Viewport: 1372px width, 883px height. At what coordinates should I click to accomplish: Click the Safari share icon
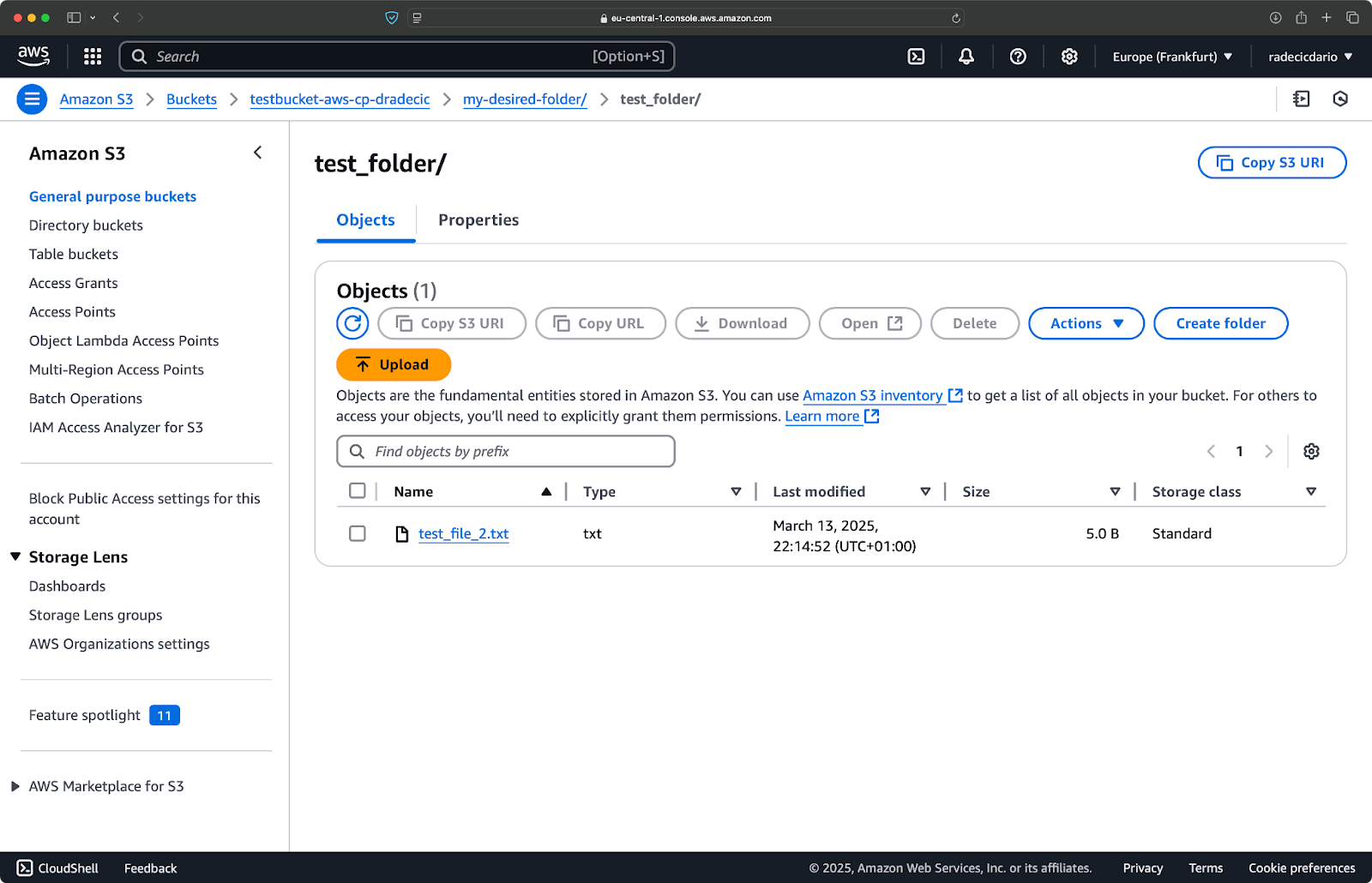point(1301,17)
